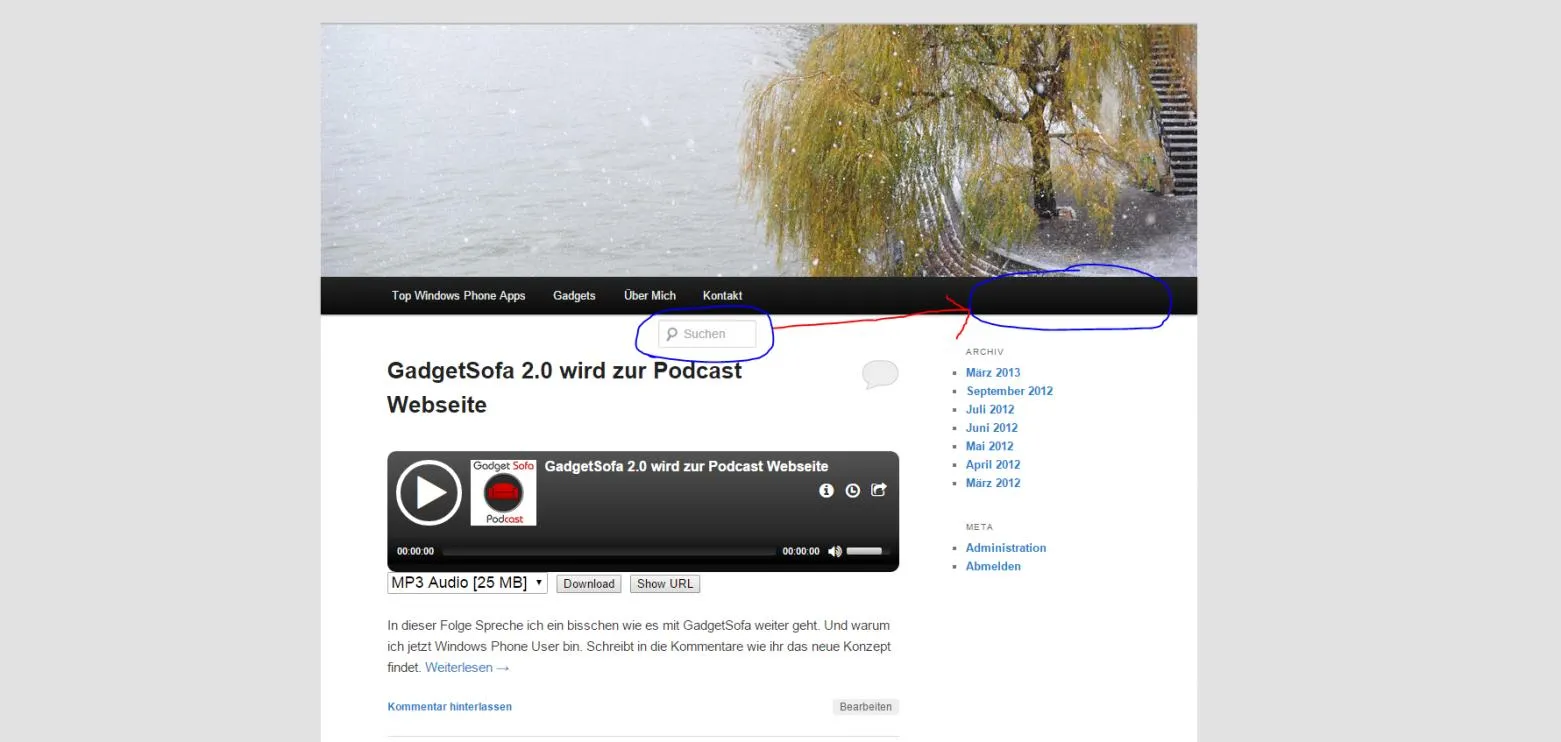The image size is (1561, 742).
Task: Show chapters via clock icon in player
Action: [853, 490]
